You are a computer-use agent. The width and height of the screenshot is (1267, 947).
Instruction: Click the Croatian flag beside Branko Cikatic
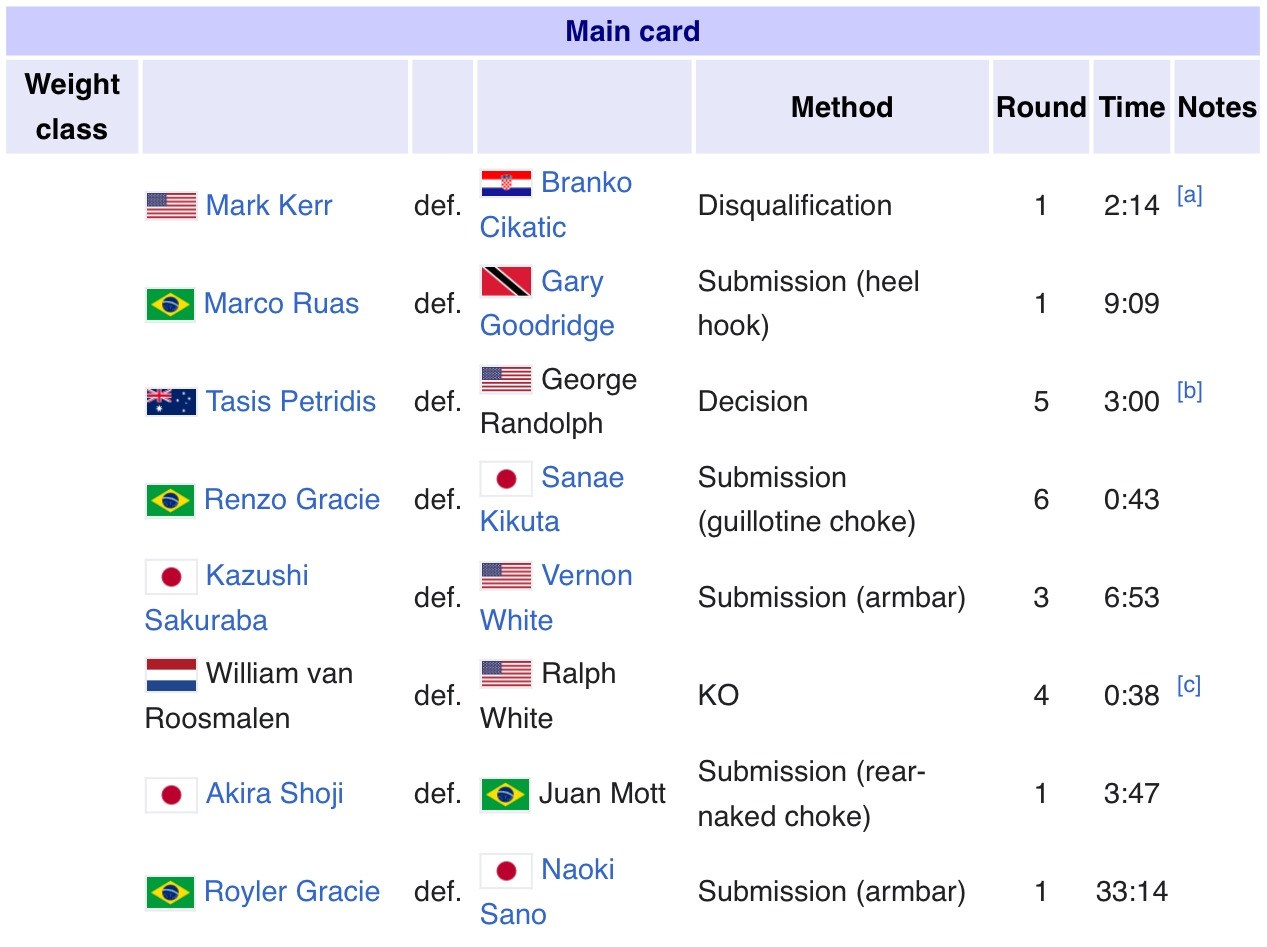pyautogui.click(x=506, y=184)
